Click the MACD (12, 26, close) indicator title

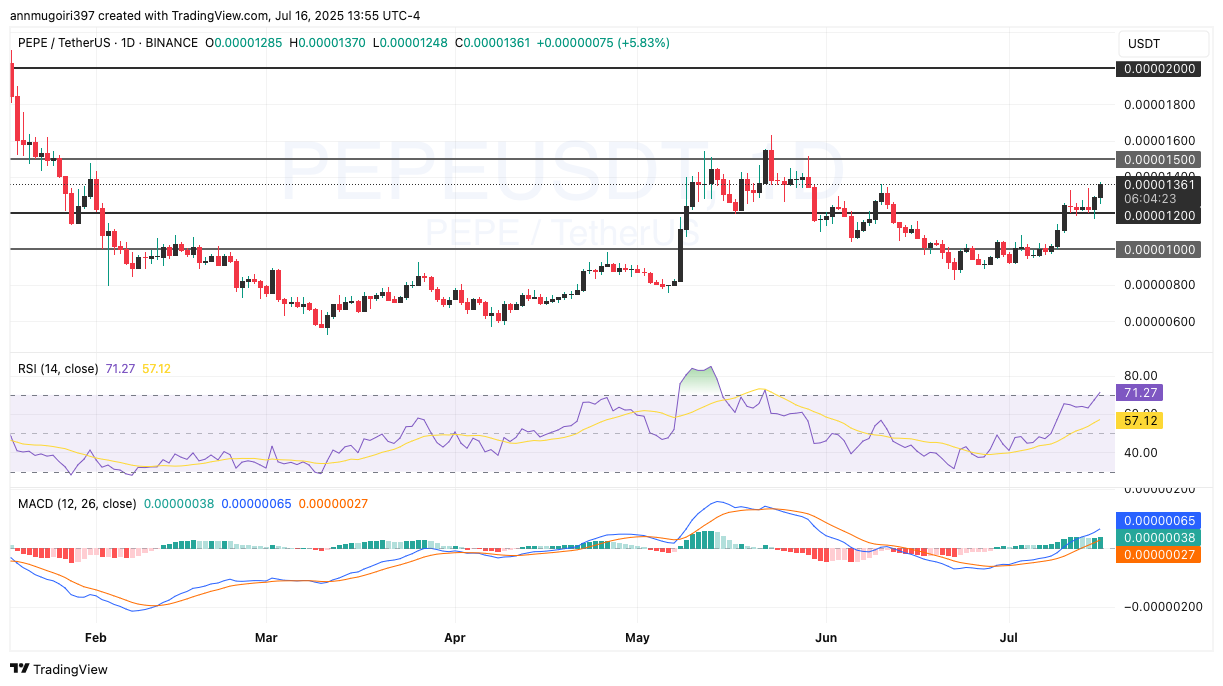[x=77, y=503]
